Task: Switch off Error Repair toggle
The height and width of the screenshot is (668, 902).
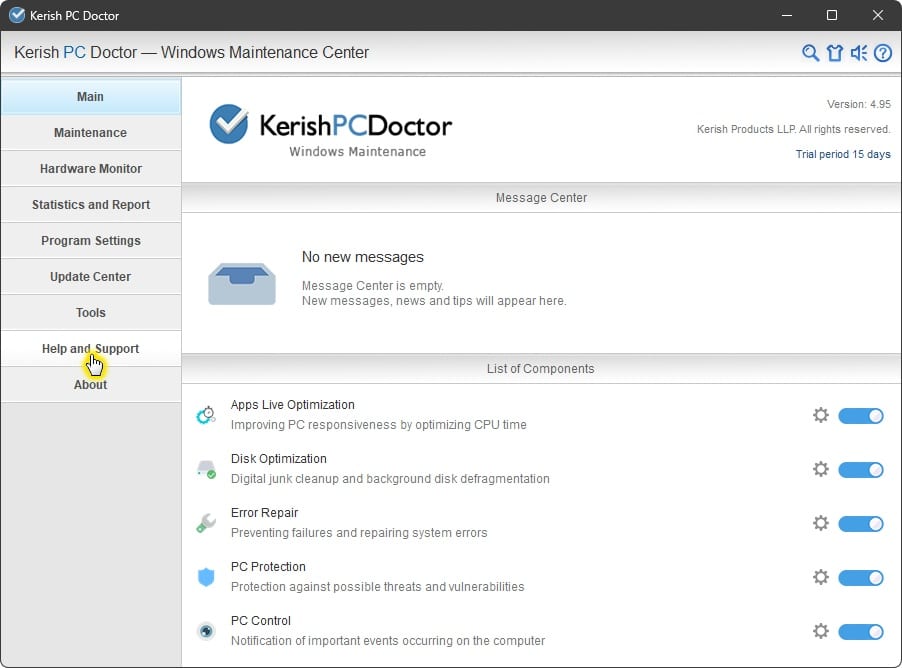Action: point(861,524)
